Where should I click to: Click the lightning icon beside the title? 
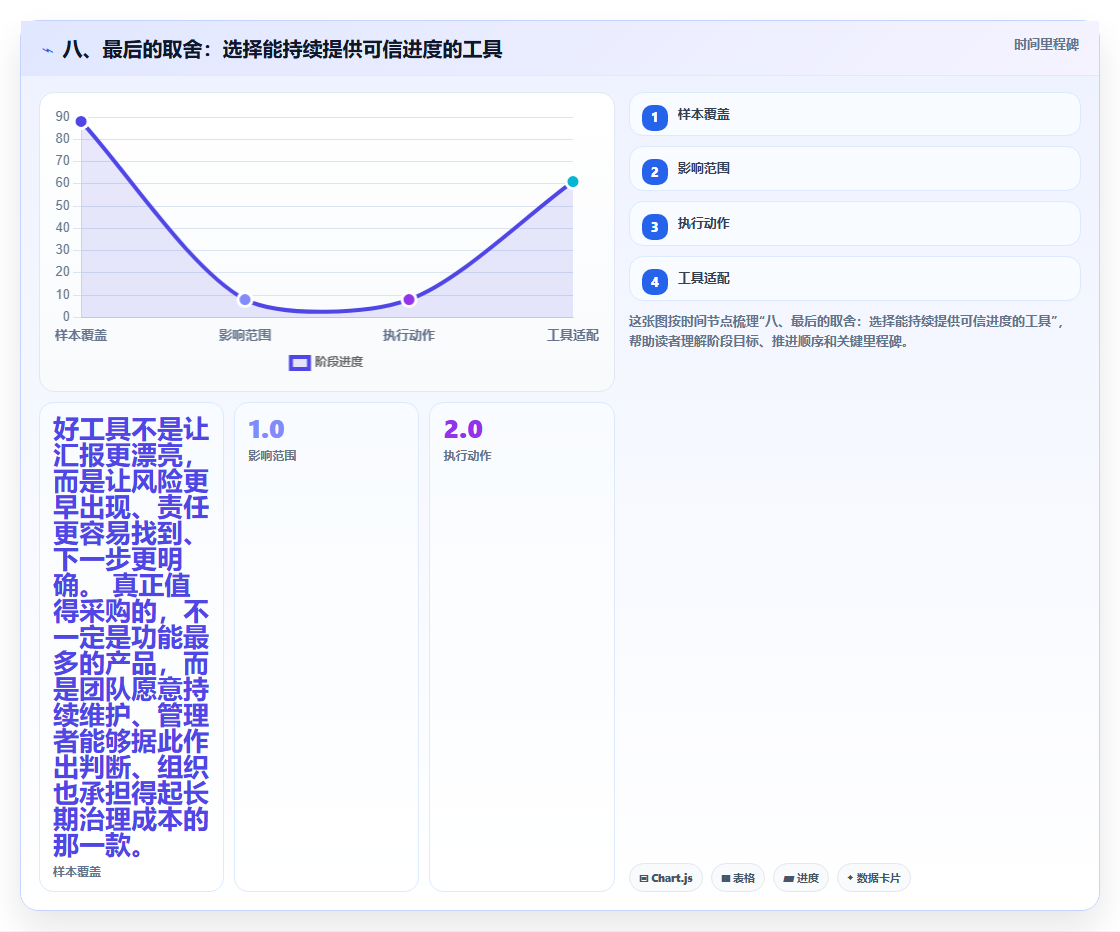click(48, 51)
